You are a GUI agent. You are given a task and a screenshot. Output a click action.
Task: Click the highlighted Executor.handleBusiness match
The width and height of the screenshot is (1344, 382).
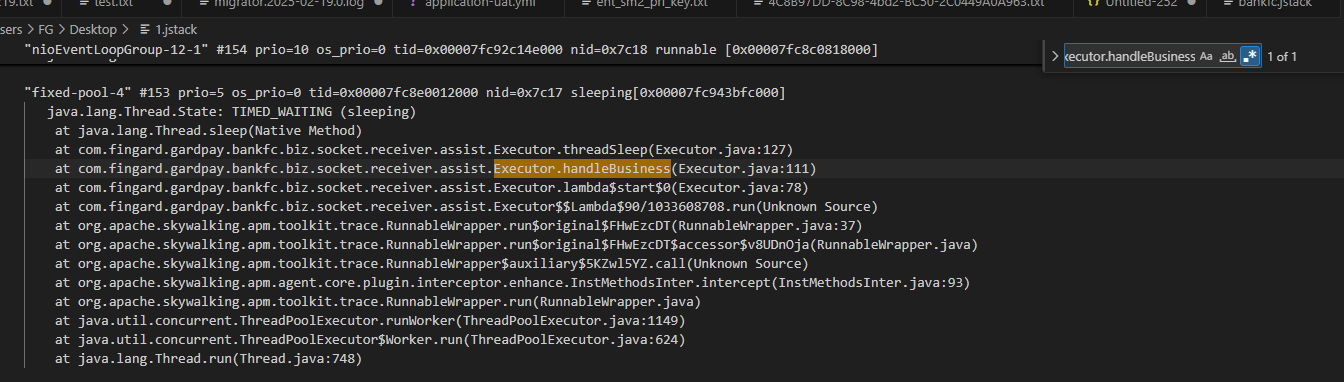pos(582,168)
